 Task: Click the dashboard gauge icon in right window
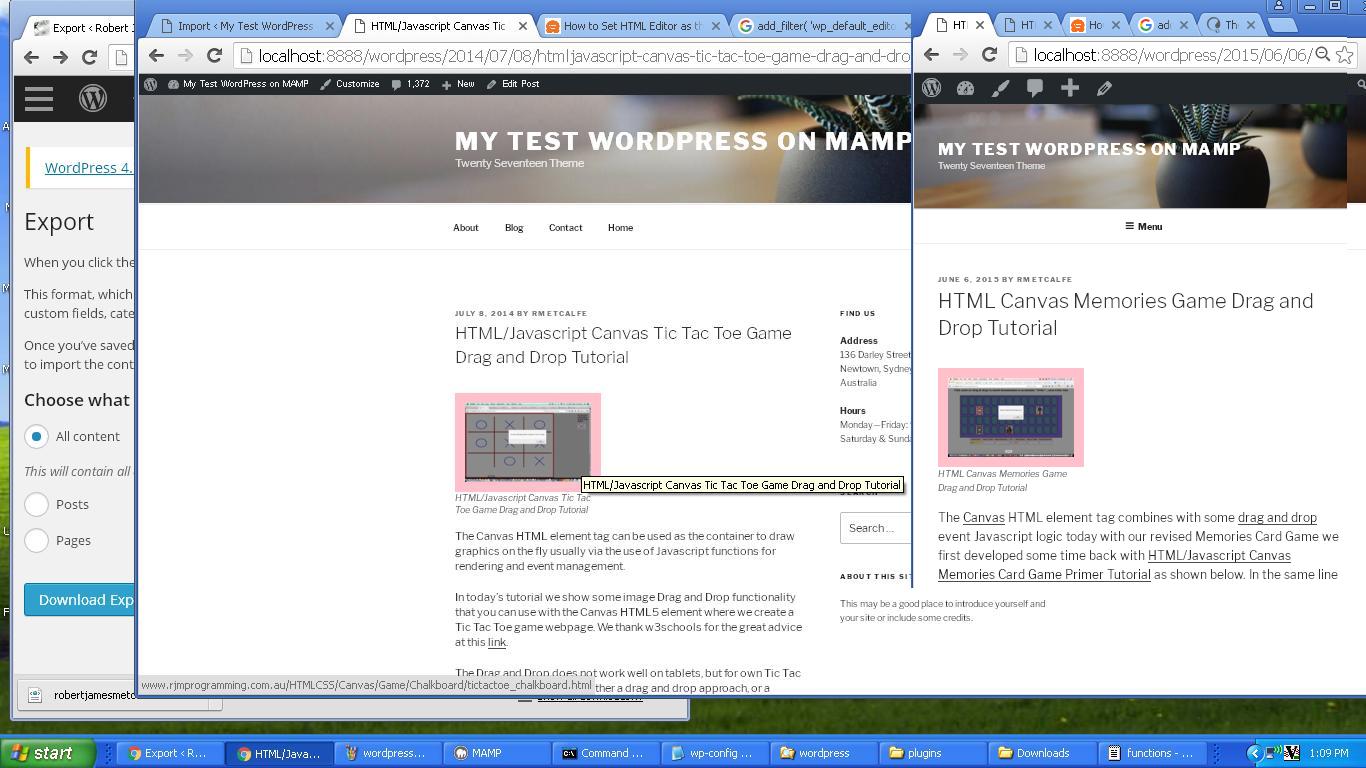965,88
